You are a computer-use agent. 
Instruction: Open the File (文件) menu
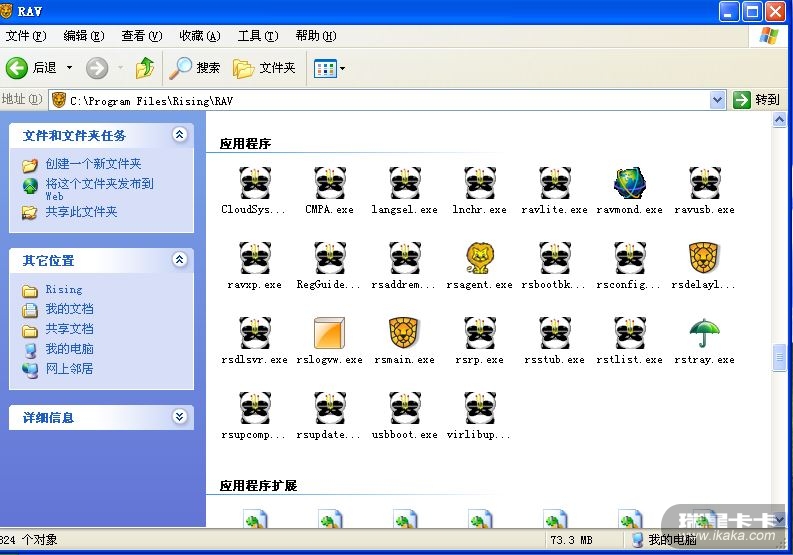(x=26, y=36)
